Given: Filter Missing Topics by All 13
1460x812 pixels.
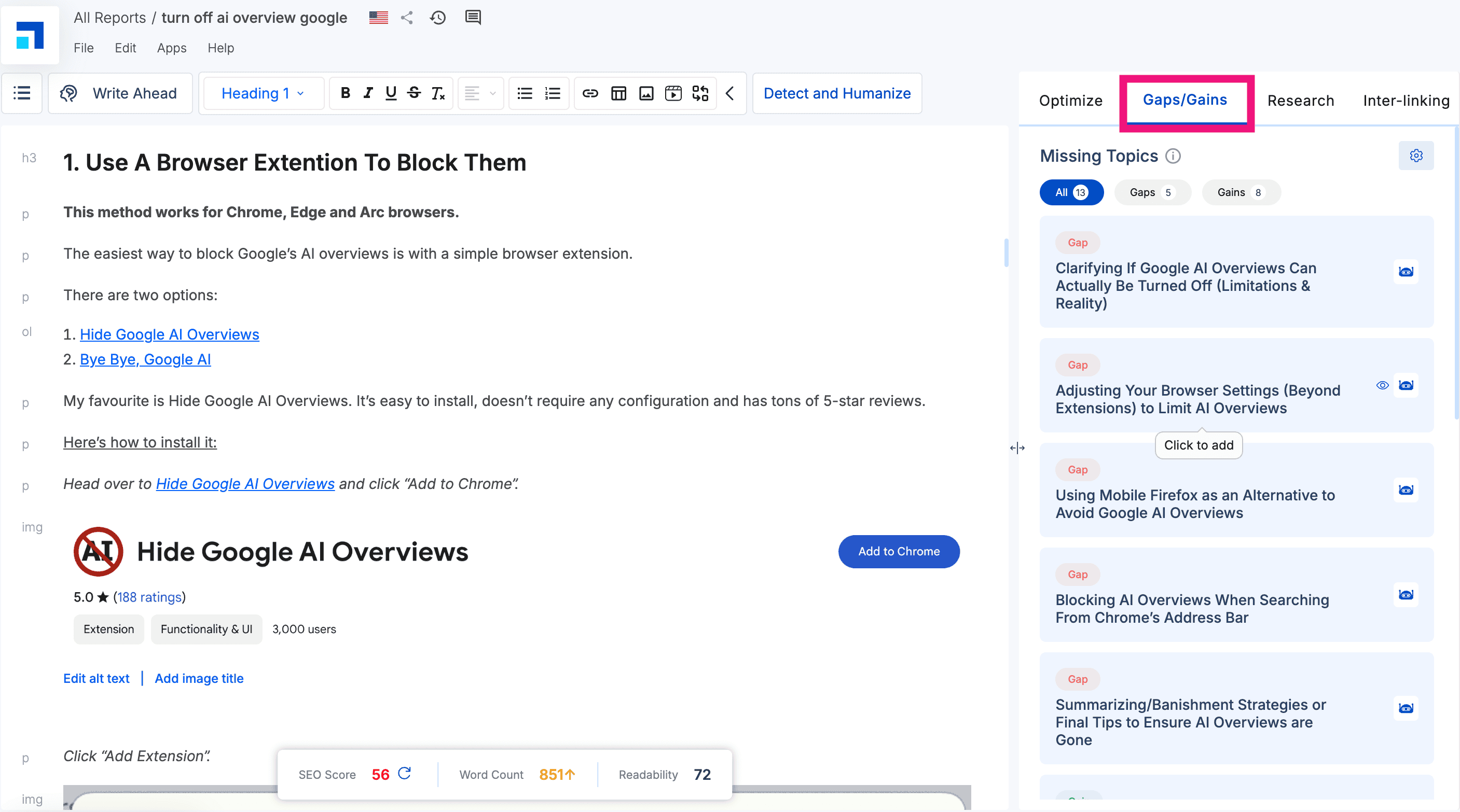Looking at the screenshot, I should [x=1071, y=192].
